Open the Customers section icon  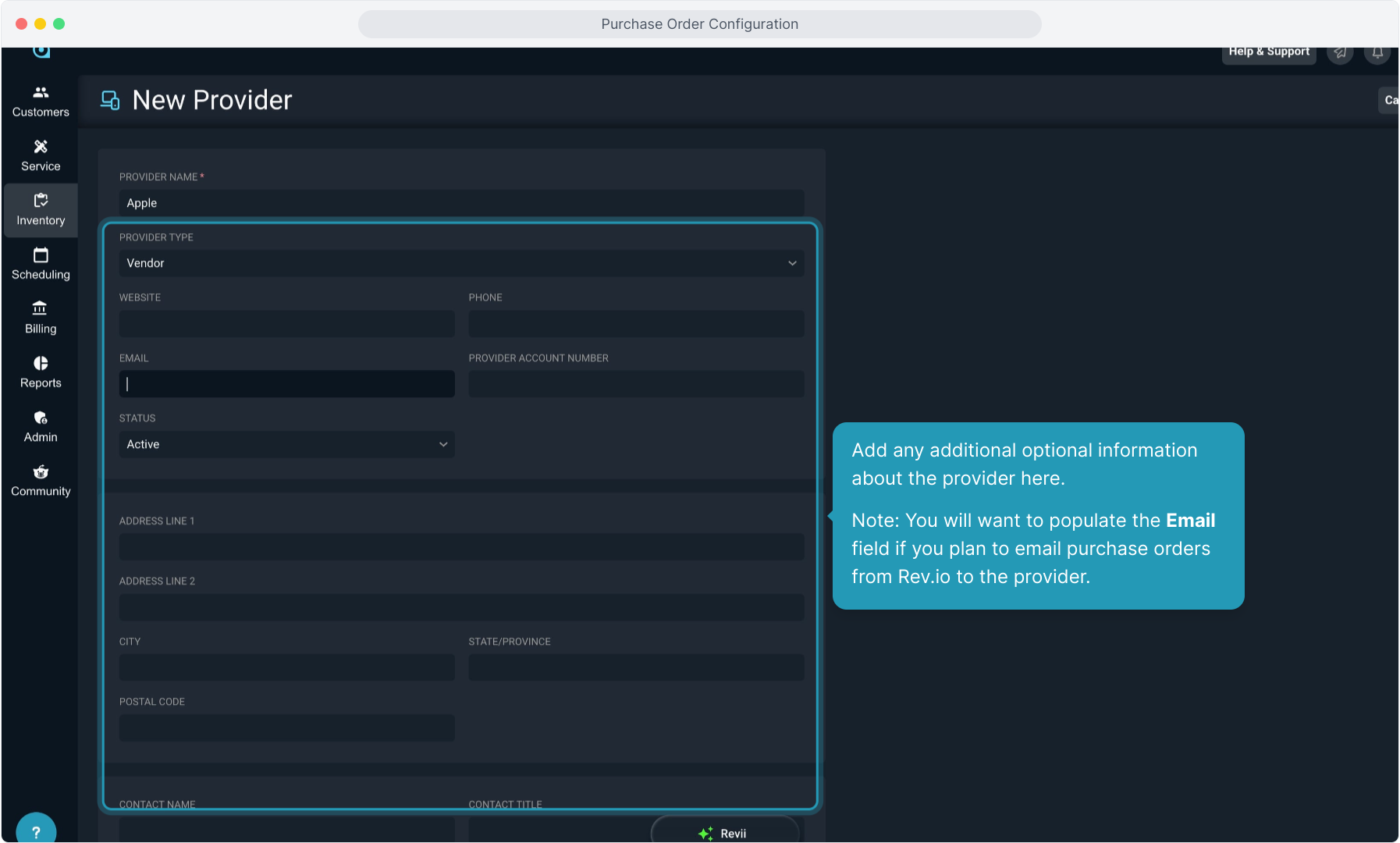click(x=41, y=93)
